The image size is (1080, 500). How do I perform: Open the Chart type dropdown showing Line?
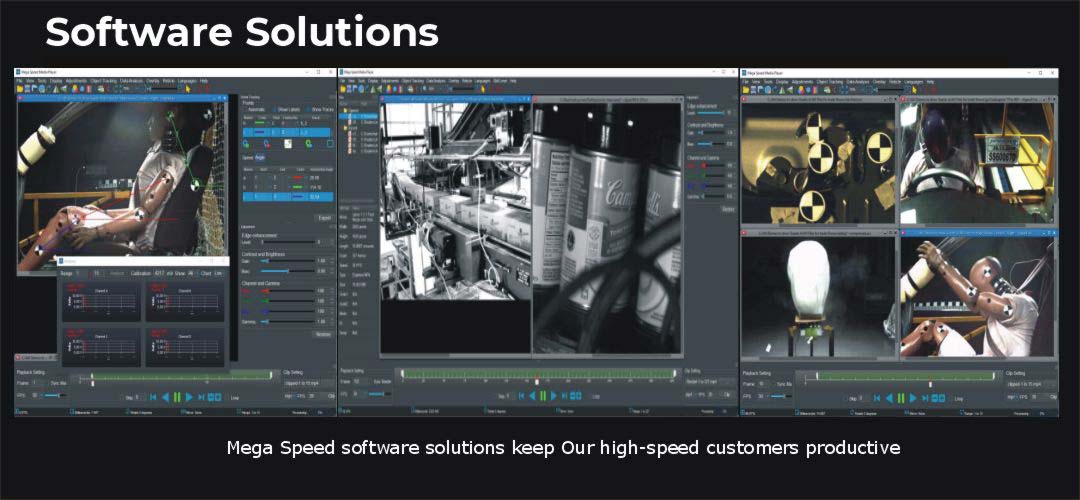(217, 273)
